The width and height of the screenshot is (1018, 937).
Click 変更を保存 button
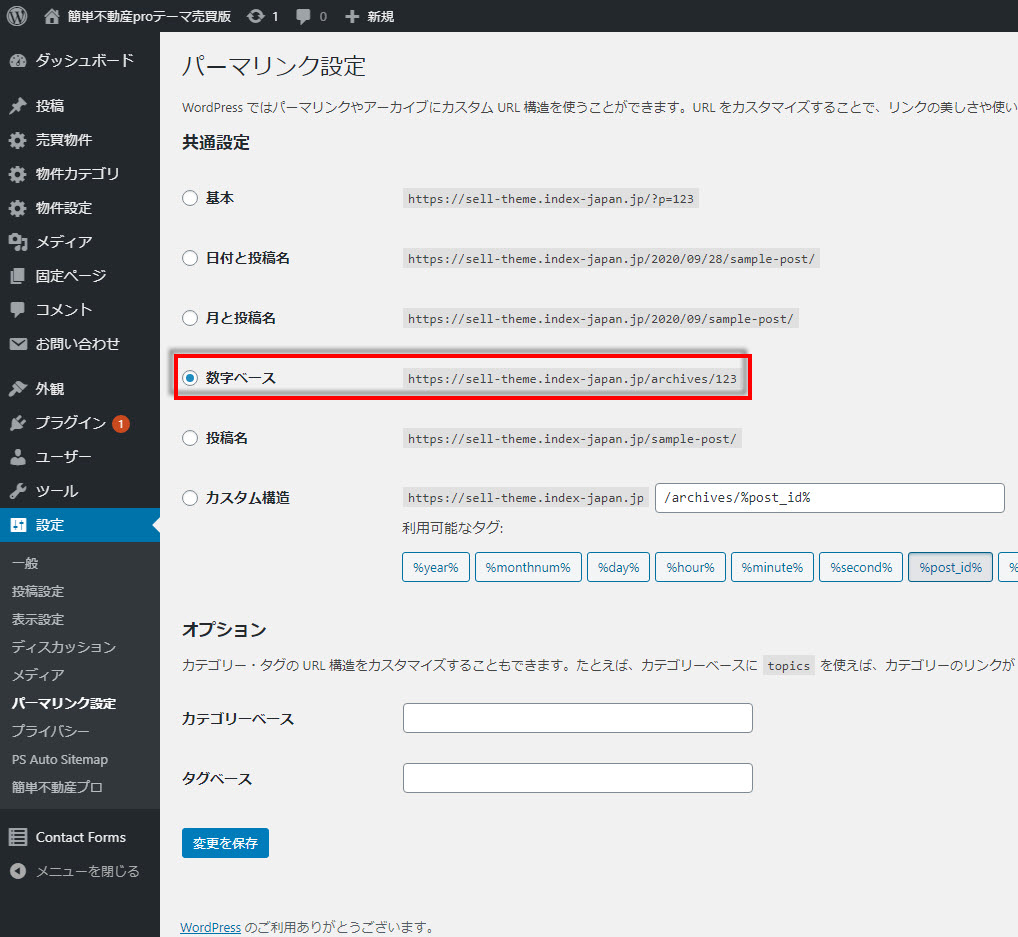(225, 843)
